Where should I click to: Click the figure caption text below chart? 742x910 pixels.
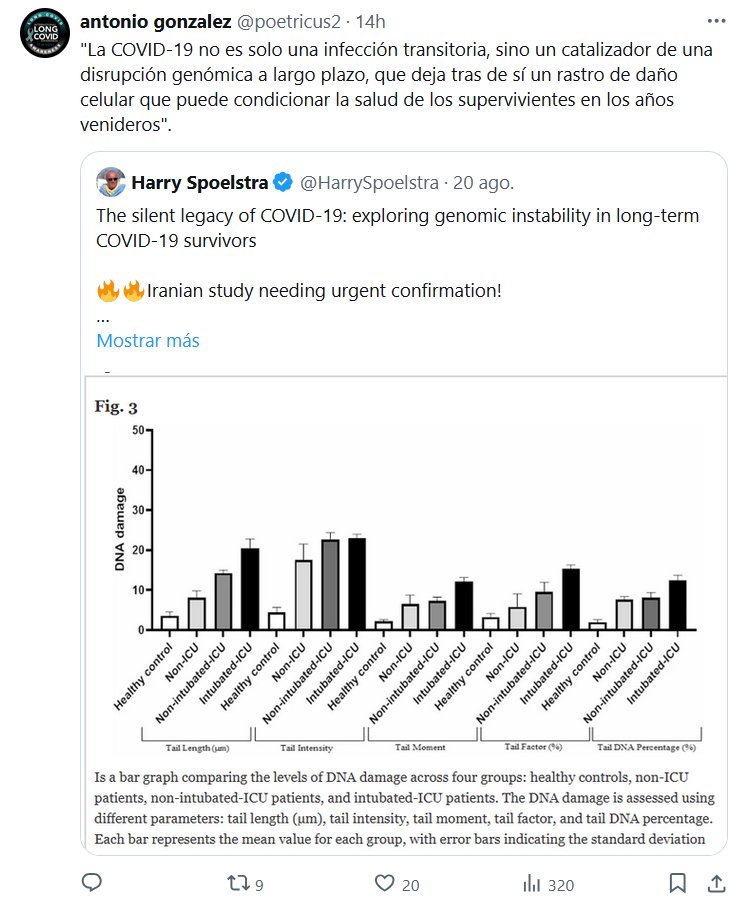(x=400, y=808)
